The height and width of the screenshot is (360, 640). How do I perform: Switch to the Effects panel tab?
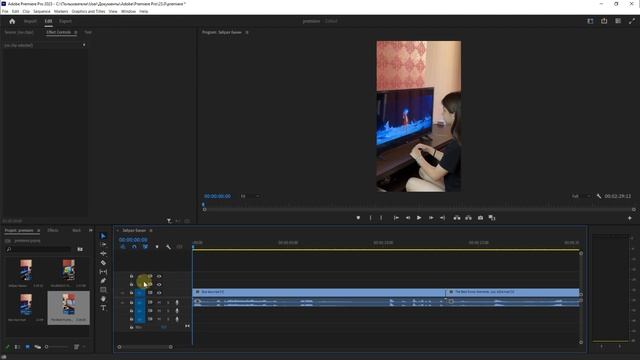coord(53,231)
